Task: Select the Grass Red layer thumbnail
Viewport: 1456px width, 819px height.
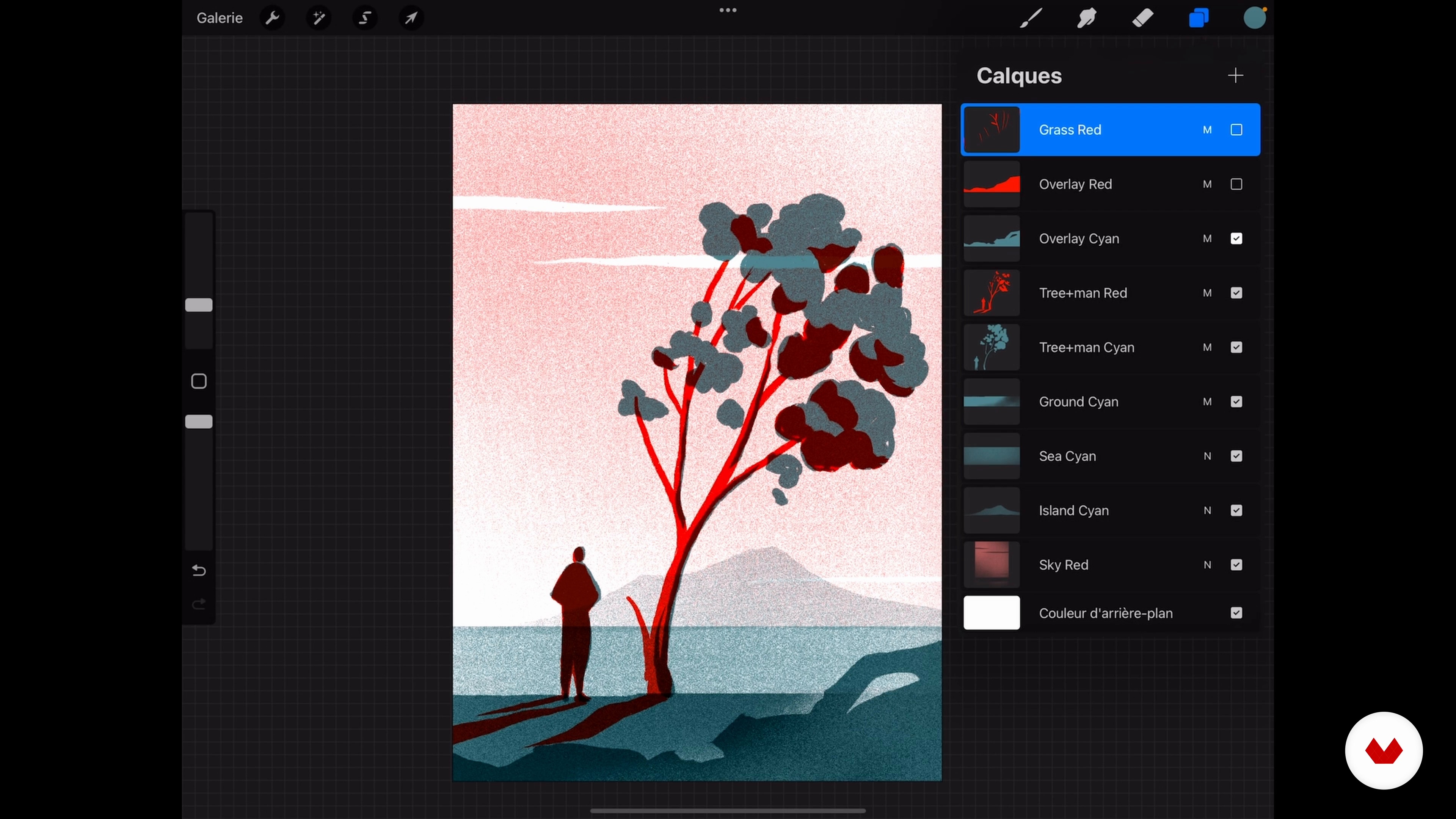Action: click(992, 129)
